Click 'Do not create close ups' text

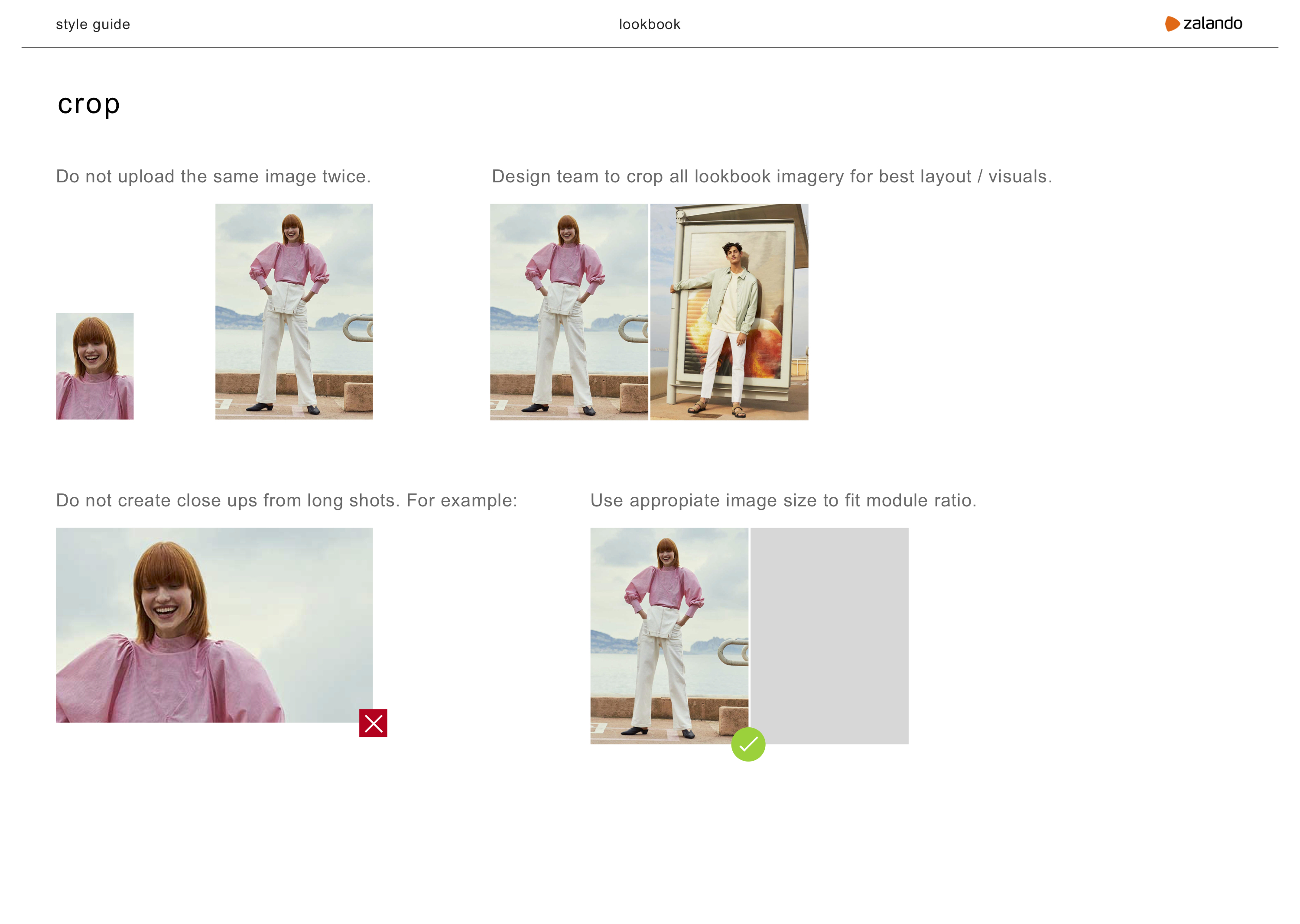[x=286, y=500]
